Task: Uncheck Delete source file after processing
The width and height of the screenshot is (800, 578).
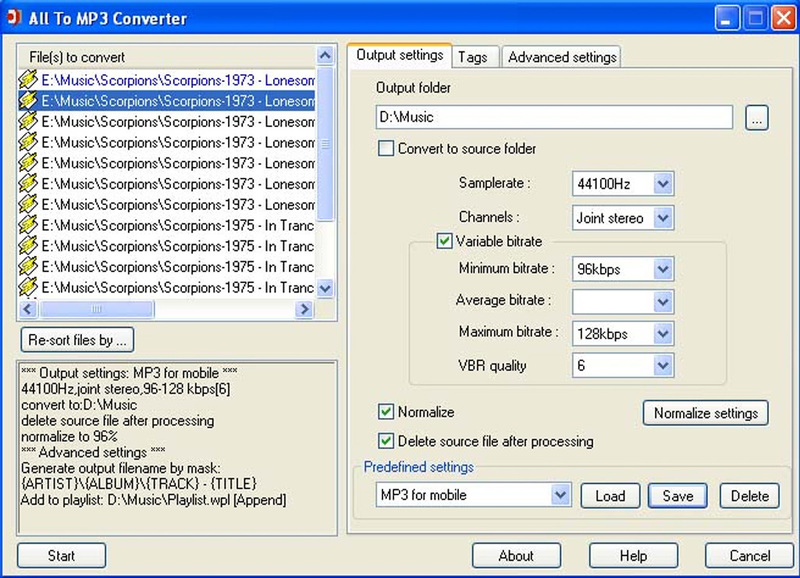Action: (x=386, y=441)
